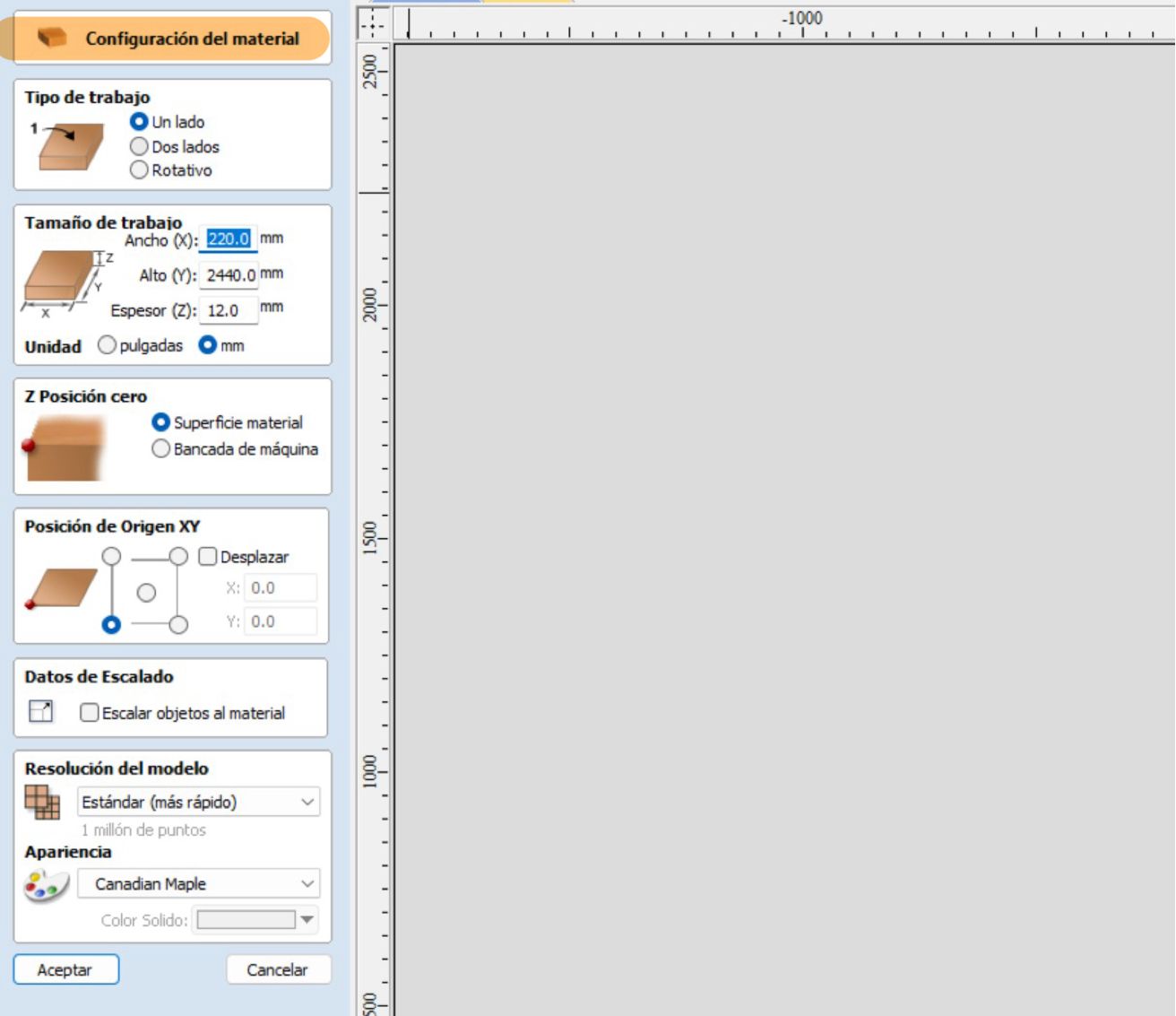Click the Tipo de trabajo heading
The height and width of the screenshot is (1016, 1176).
point(88,97)
